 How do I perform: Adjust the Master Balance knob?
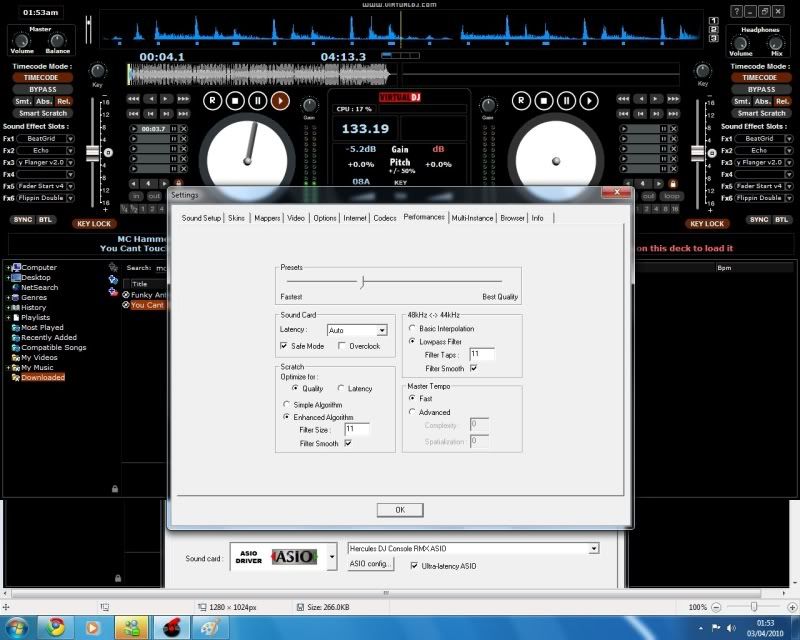(x=57, y=40)
